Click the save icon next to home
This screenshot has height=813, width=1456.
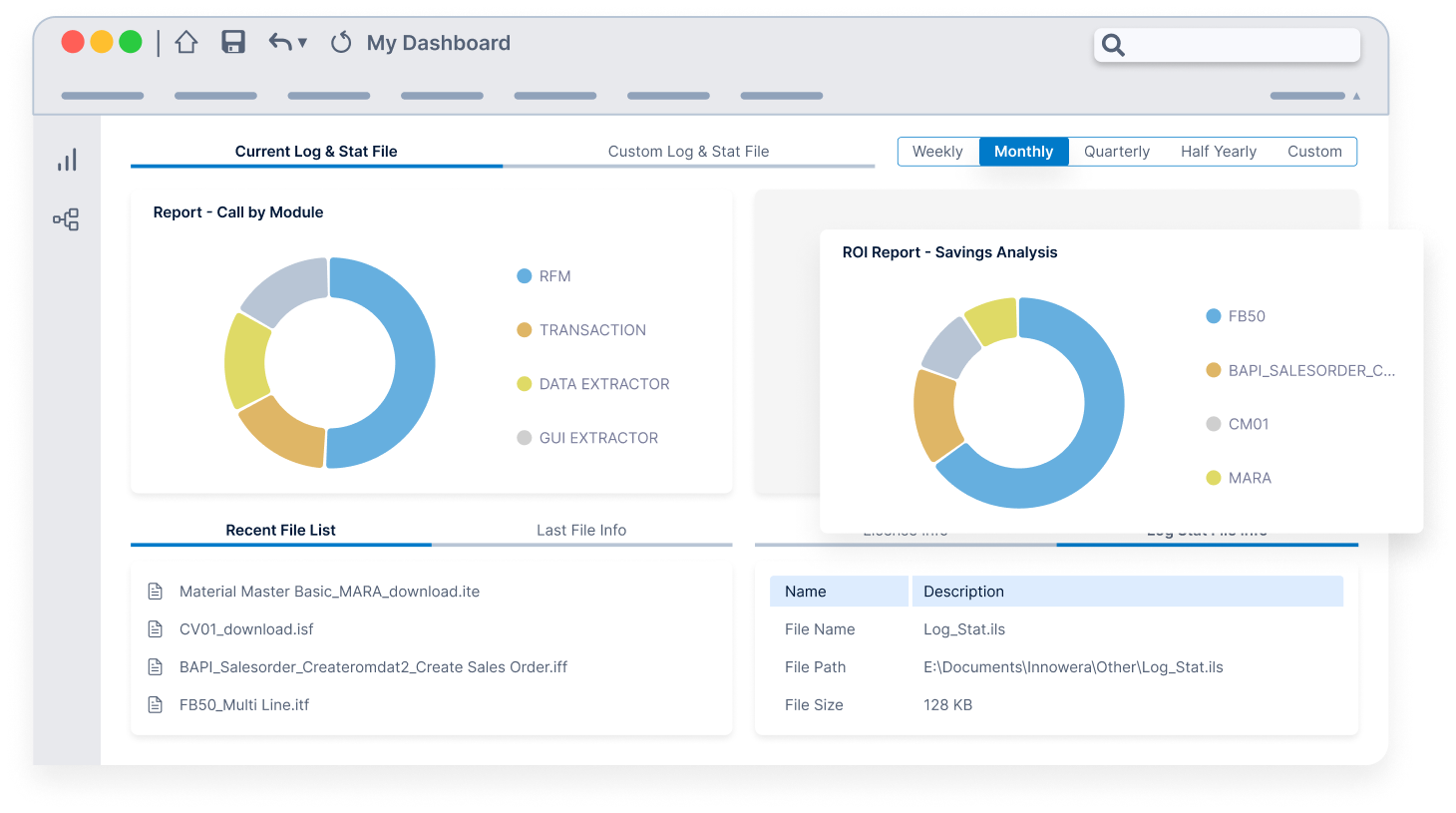[x=232, y=42]
